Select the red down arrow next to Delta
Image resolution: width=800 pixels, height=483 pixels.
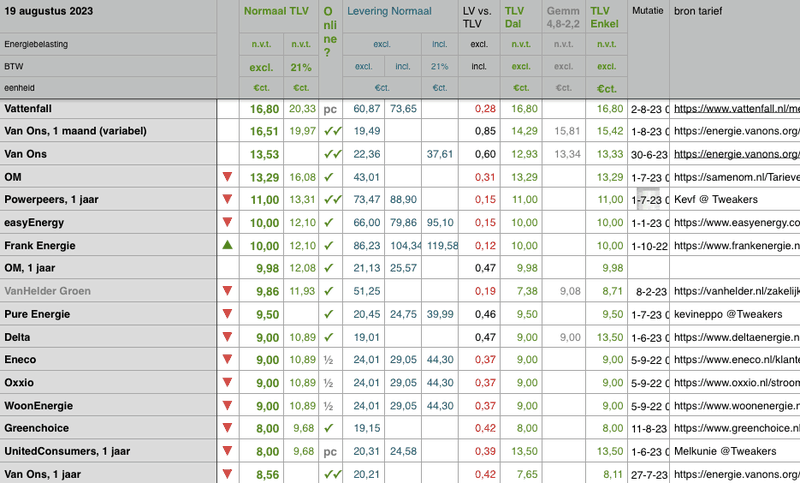coord(228,337)
